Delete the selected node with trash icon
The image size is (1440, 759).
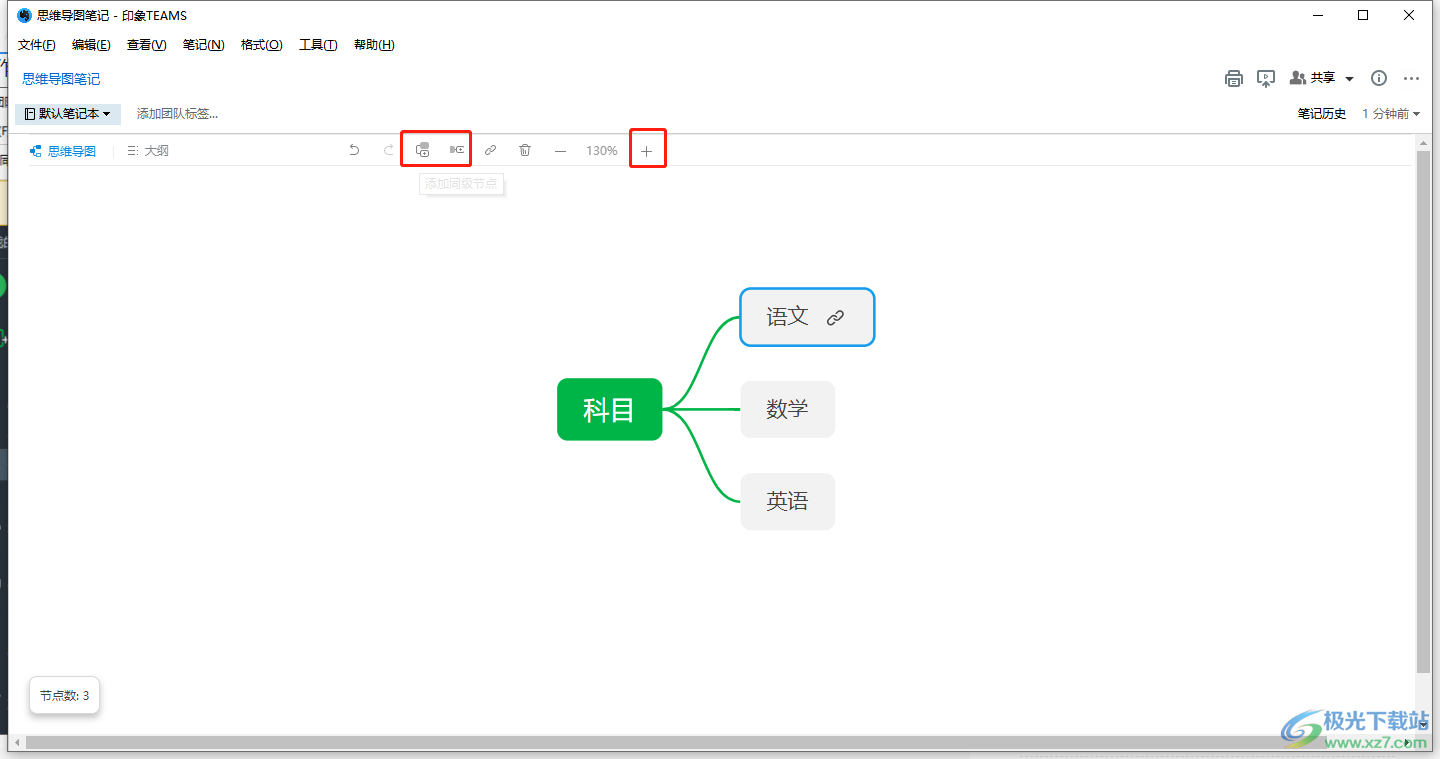tap(525, 150)
